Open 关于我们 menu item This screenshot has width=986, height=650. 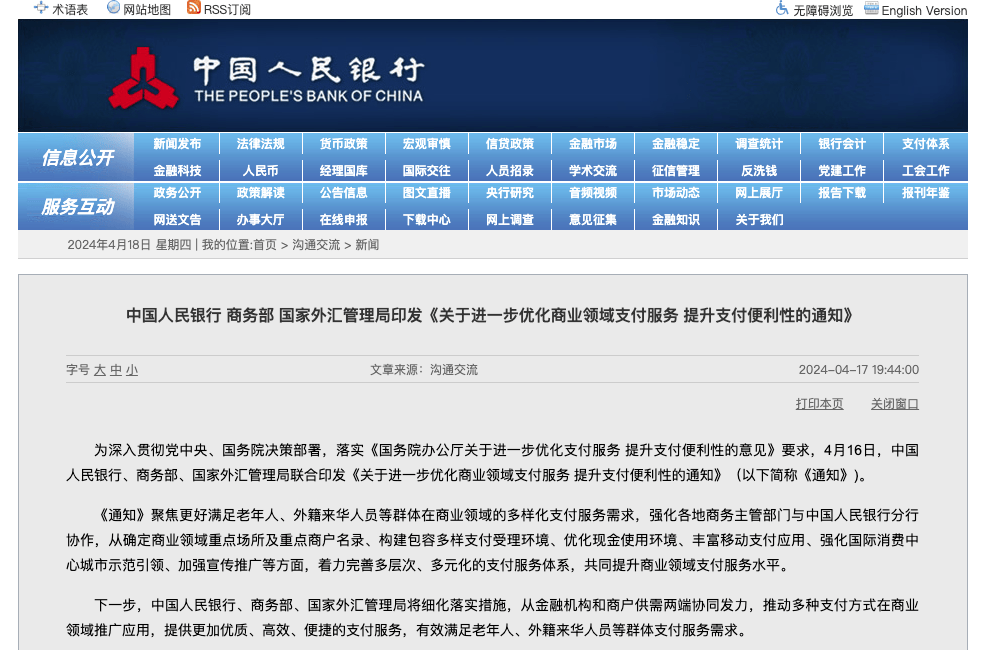(759, 220)
